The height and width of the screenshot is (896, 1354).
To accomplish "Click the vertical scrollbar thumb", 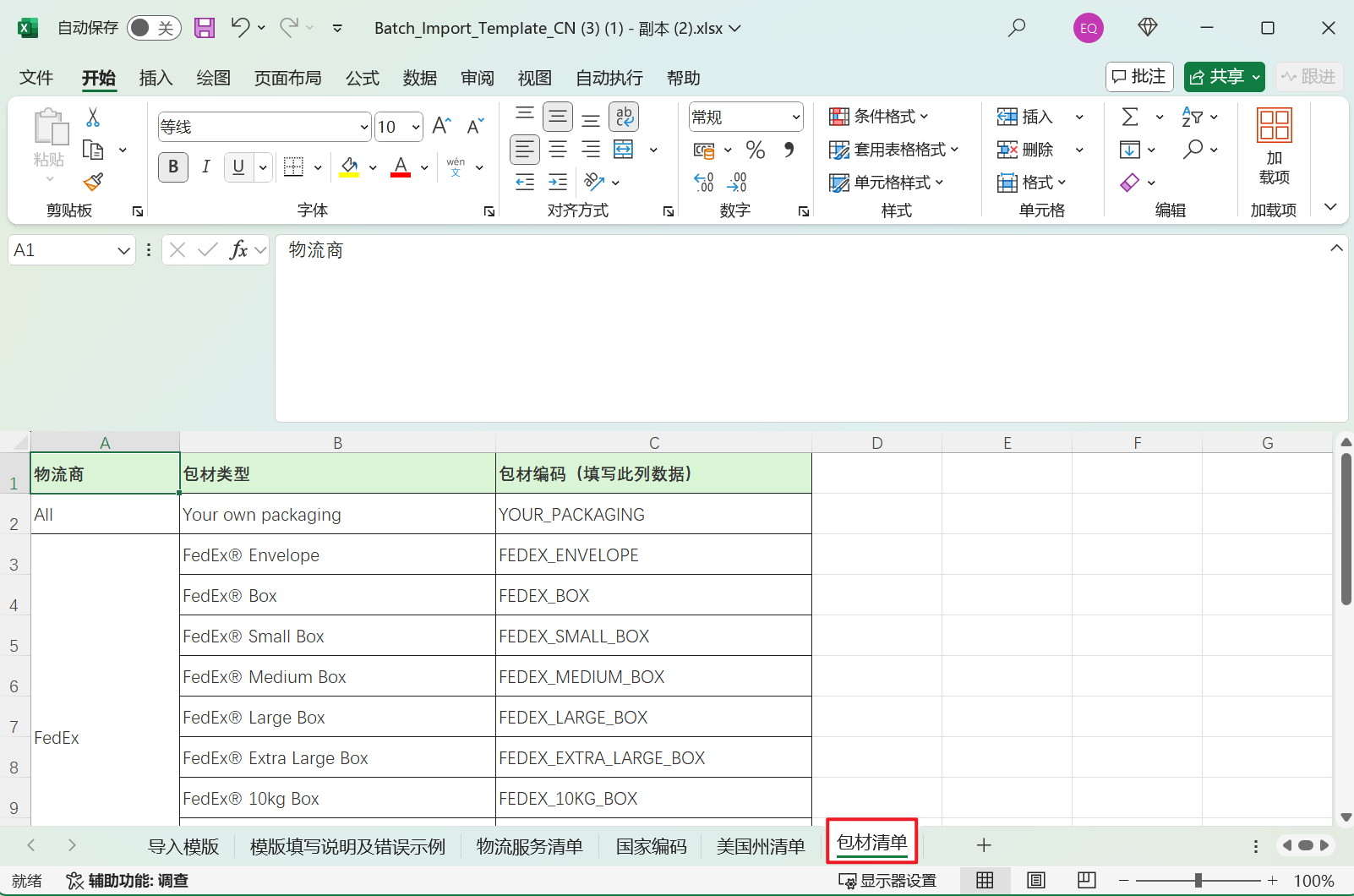I will pos(1346,529).
